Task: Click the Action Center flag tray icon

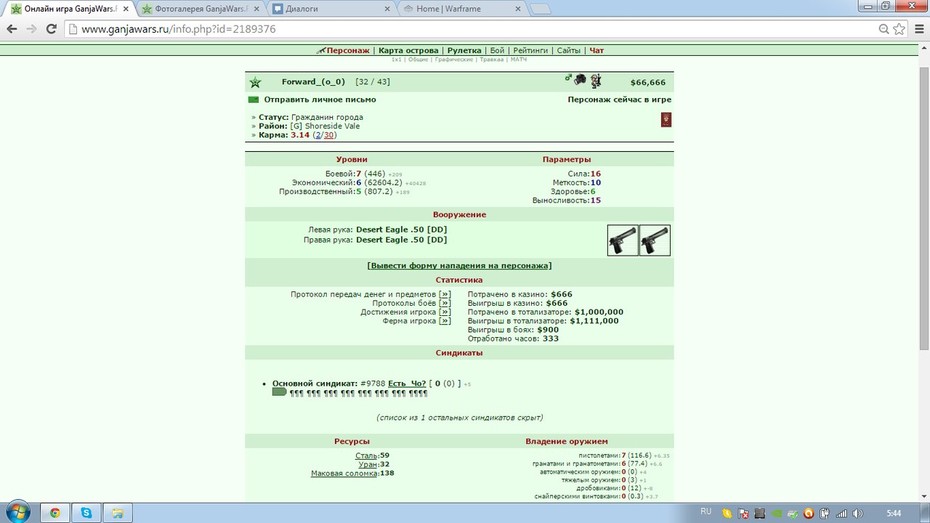Action: (743, 514)
